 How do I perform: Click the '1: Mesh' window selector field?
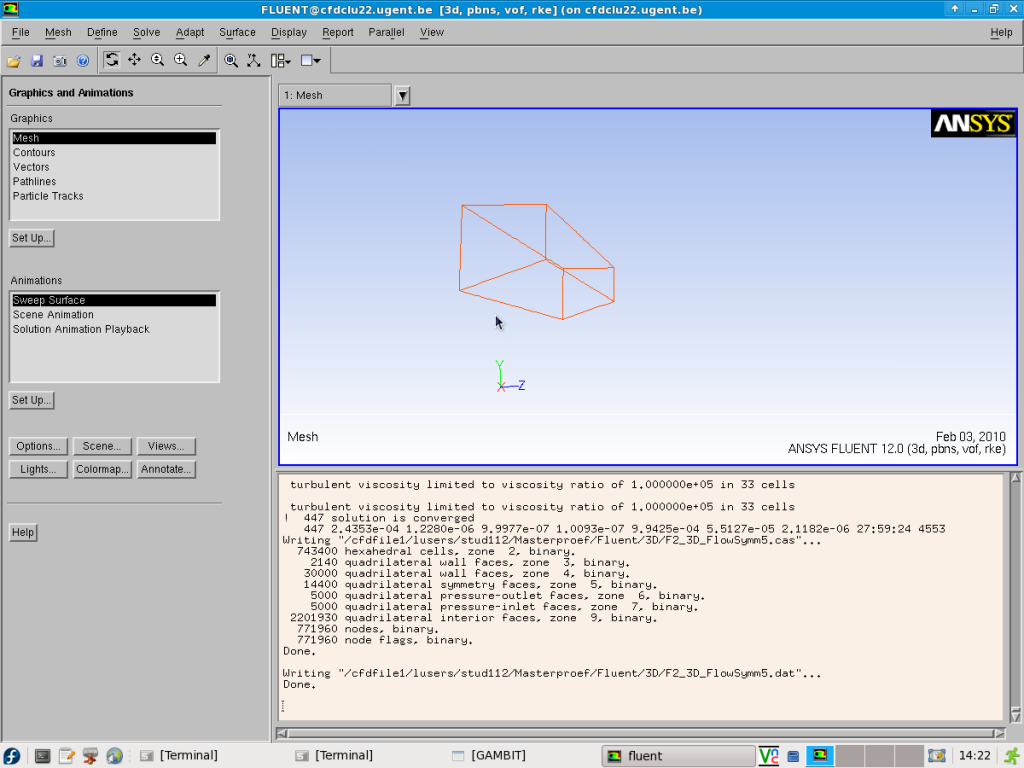(335, 95)
